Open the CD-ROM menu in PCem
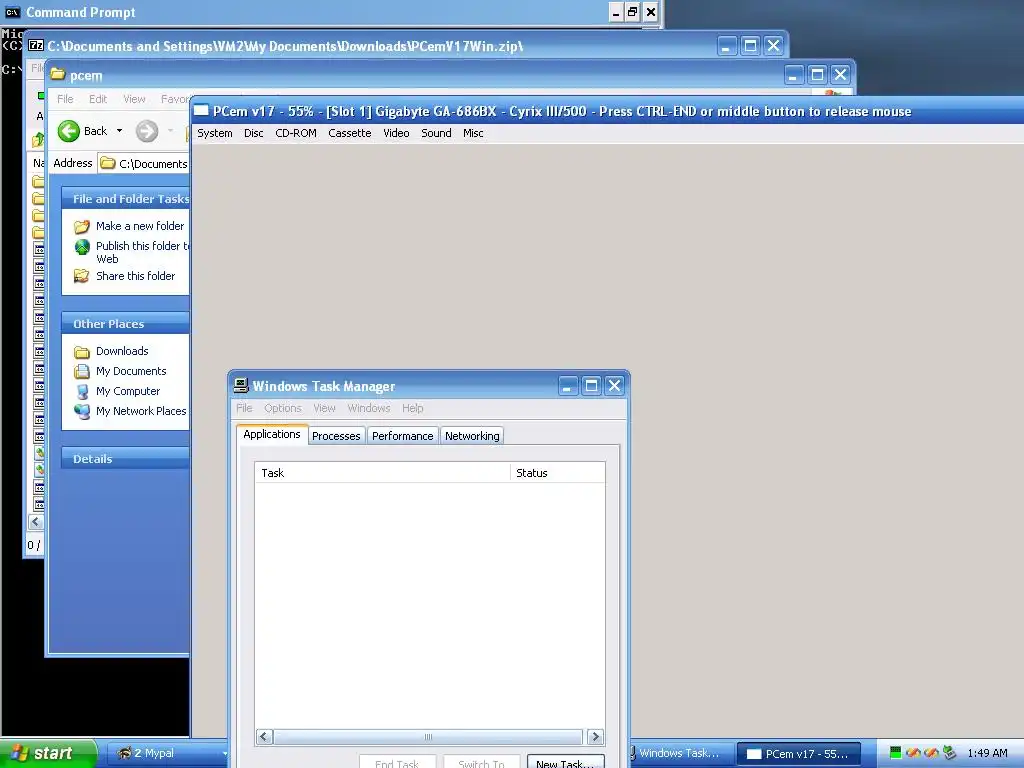Image resolution: width=1024 pixels, height=768 pixels. tap(296, 133)
